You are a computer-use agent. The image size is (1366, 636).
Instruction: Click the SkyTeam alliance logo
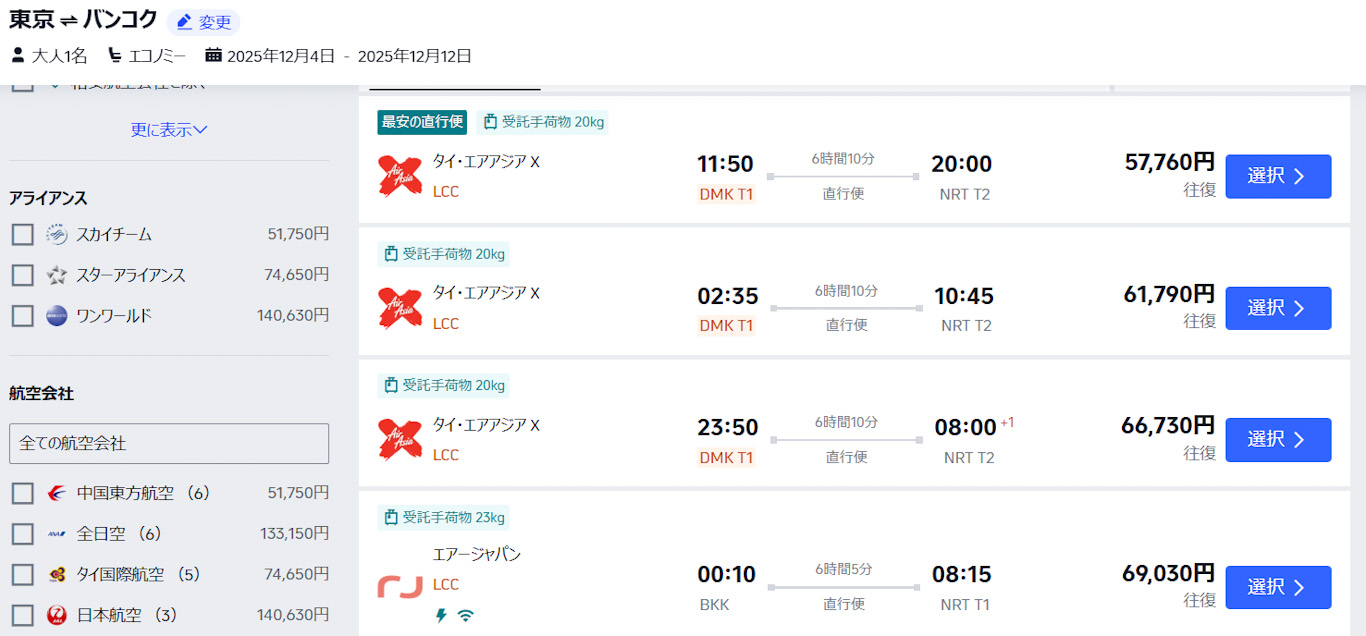click(x=57, y=235)
